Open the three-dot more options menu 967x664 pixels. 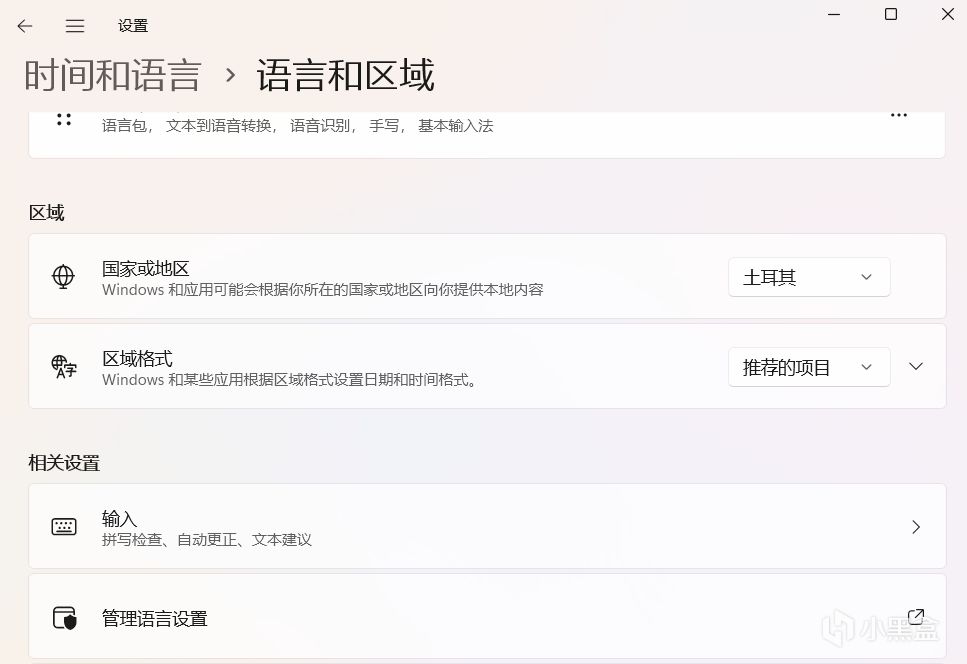tap(899, 115)
